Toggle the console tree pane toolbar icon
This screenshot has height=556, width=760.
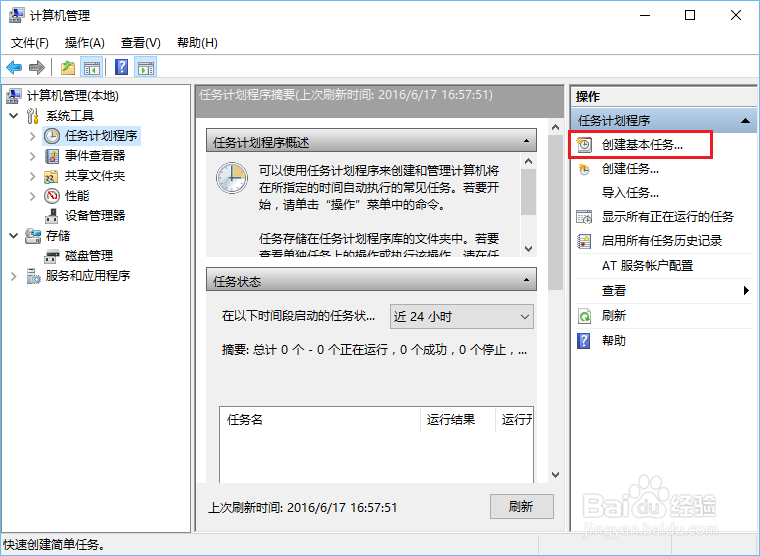(92, 67)
